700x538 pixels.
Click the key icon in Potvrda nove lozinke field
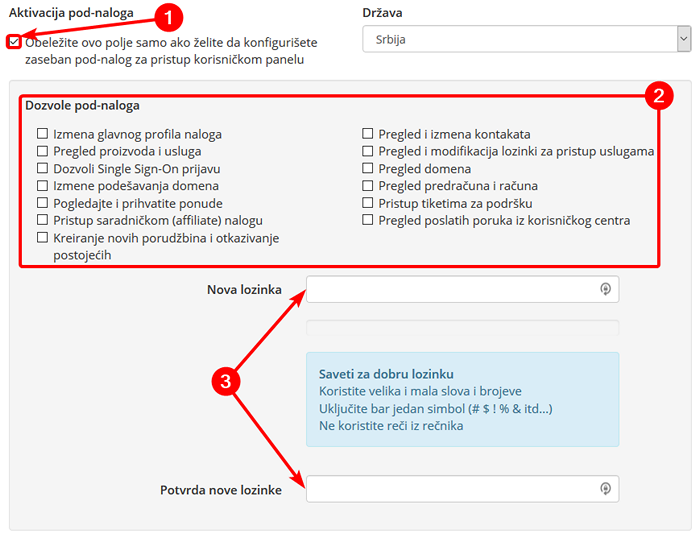coord(605,488)
